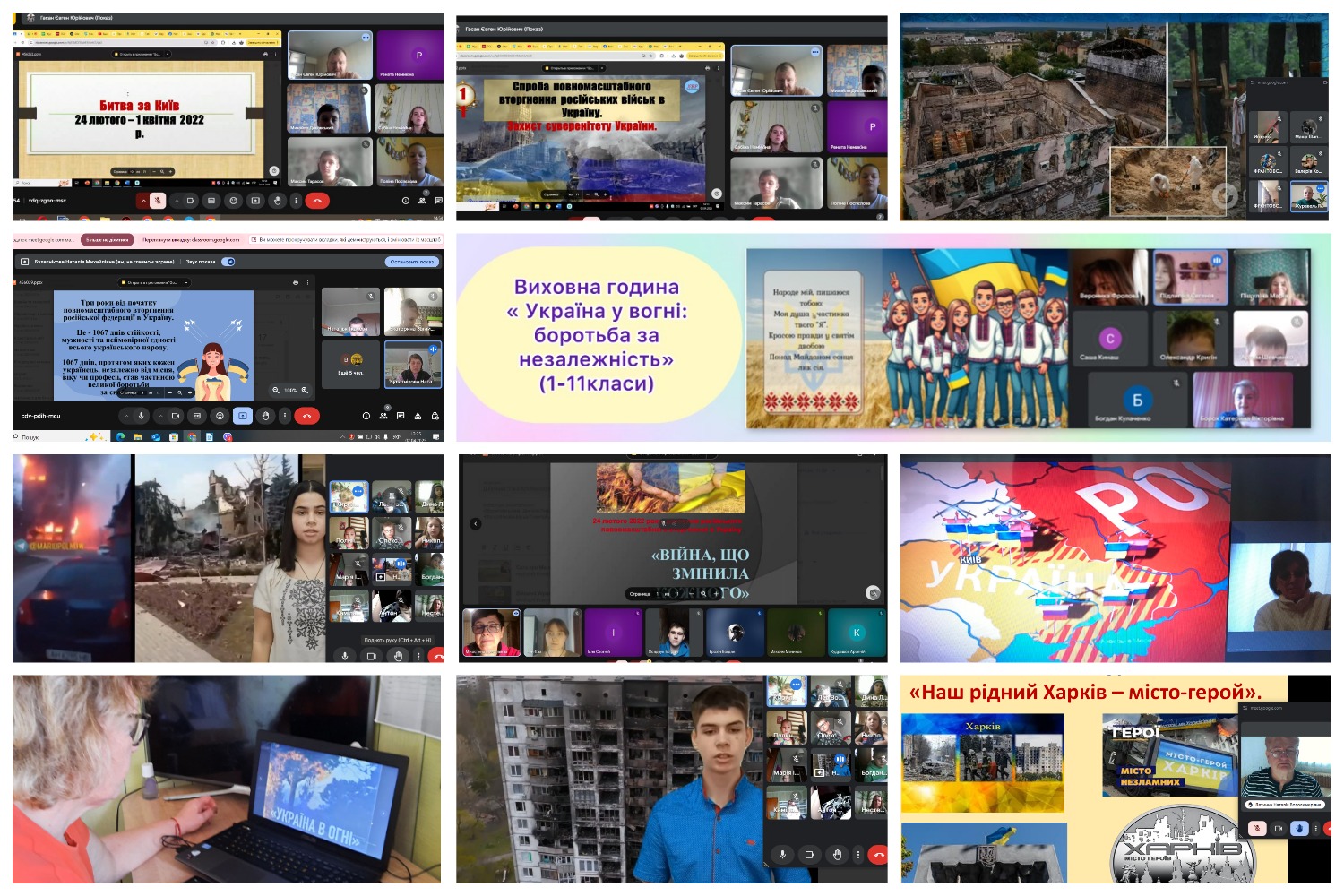
Task: Toggle camera below the burned high-rise video
Action: (809, 855)
